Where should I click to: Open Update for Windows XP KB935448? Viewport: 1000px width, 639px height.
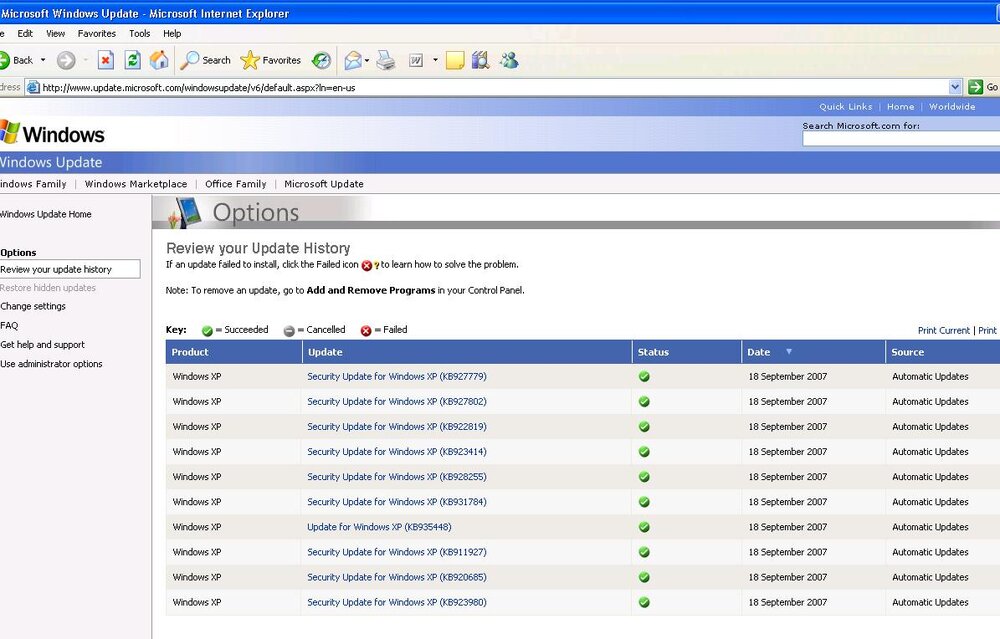pyautogui.click(x=379, y=527)
